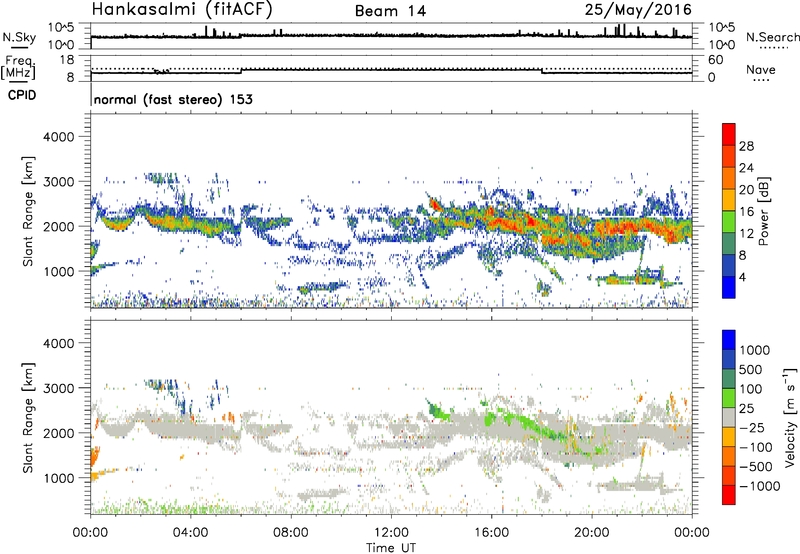Click the Hankasalmi (fitACF) title text
The height and width of the screenshot is (554, 800).
pos(183,9)
